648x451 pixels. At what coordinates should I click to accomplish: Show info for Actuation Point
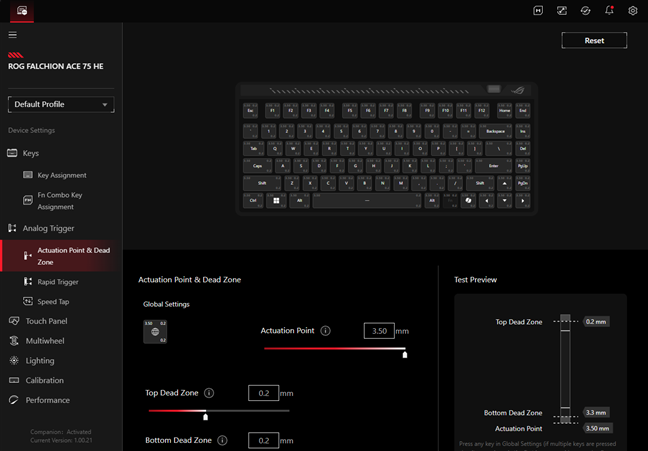pyautogui.click(x=326, y=331)
